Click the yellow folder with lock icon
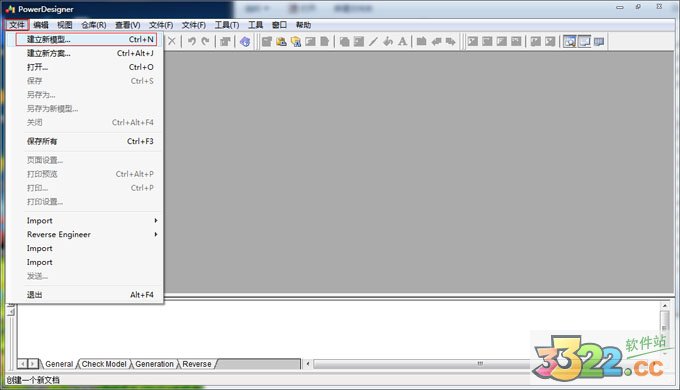Screen dimensions: 680x390 tap(281, 42)
